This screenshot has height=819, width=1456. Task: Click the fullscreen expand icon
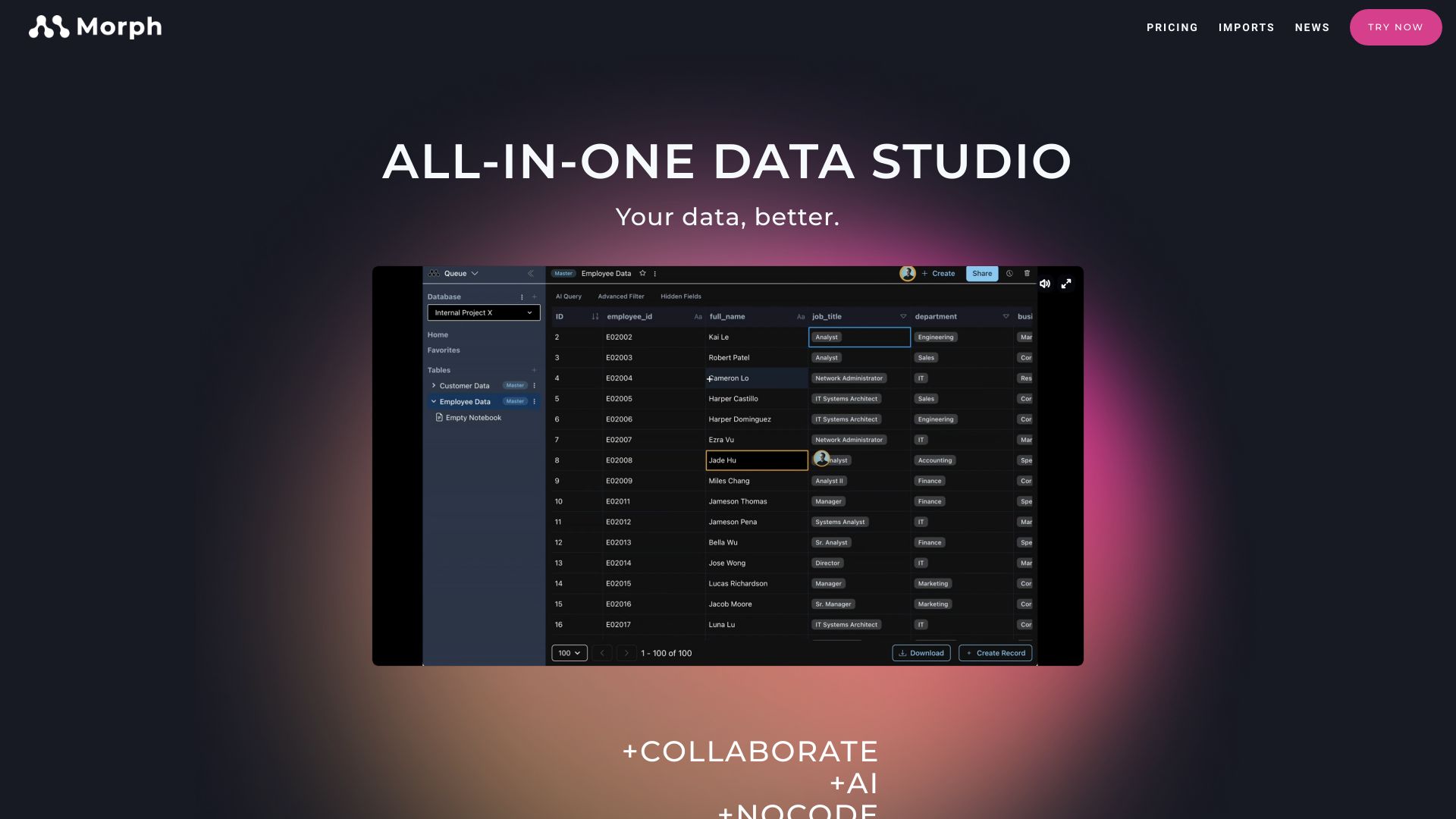click(x=1067, y=284)
